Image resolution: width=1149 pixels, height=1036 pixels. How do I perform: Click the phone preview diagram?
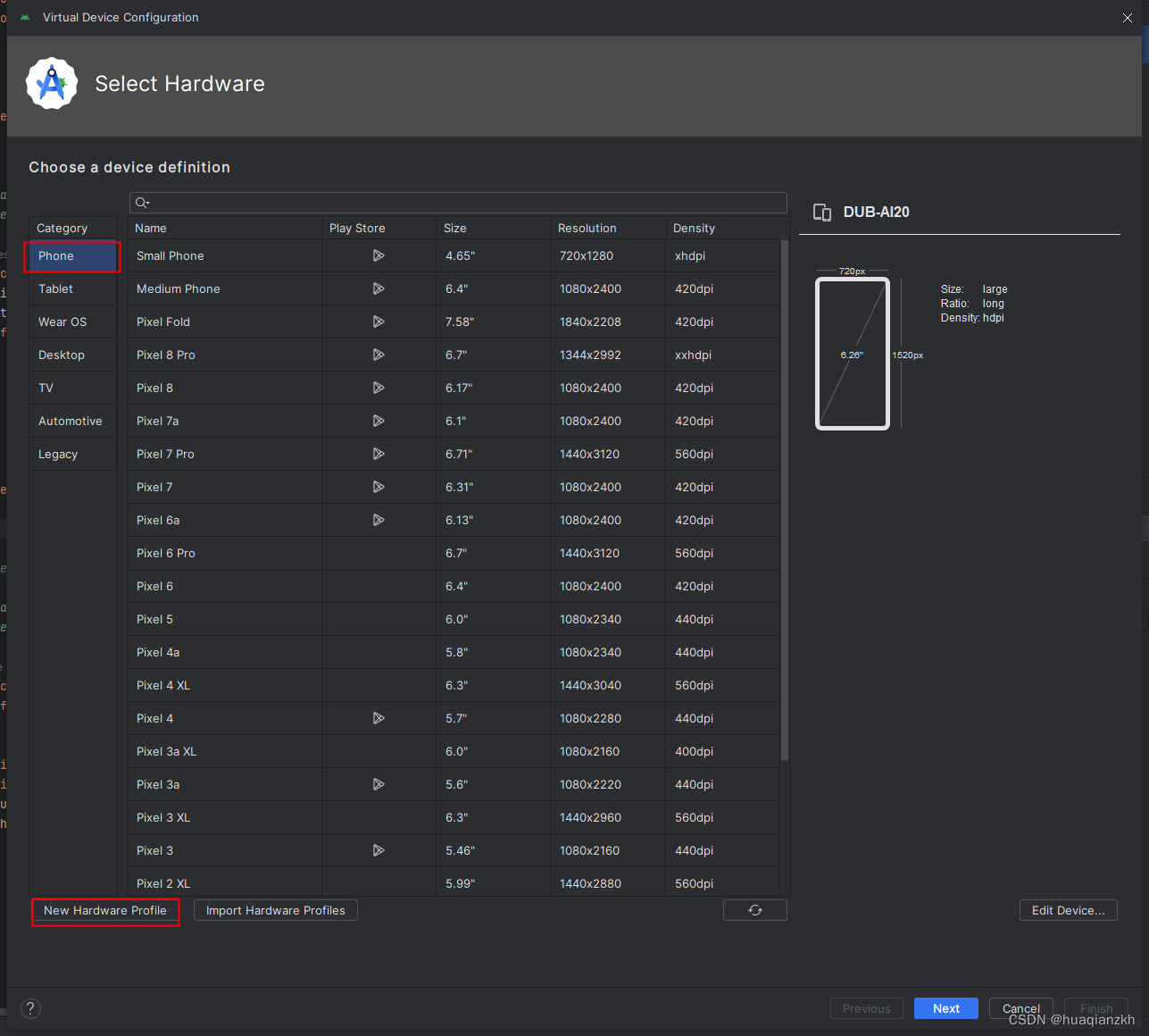tap(853, 354)
